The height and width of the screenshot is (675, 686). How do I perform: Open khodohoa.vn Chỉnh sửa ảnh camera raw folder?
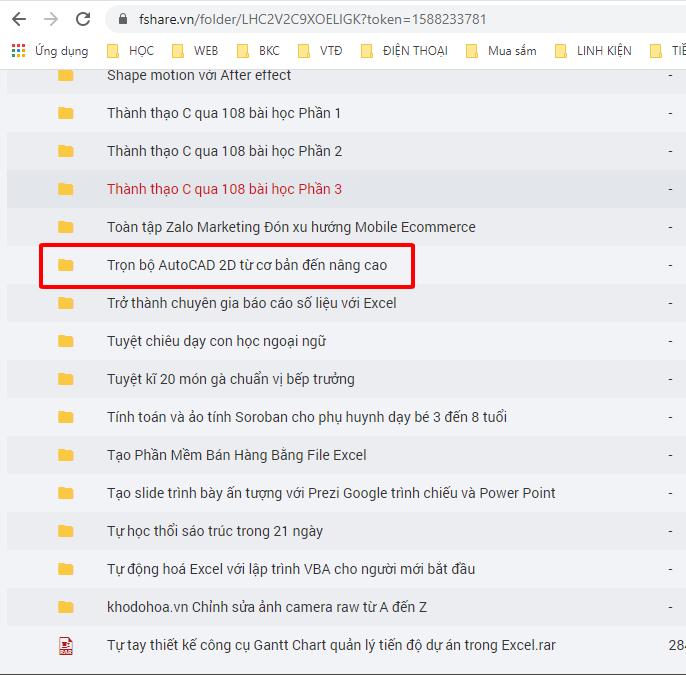point(267,607)
